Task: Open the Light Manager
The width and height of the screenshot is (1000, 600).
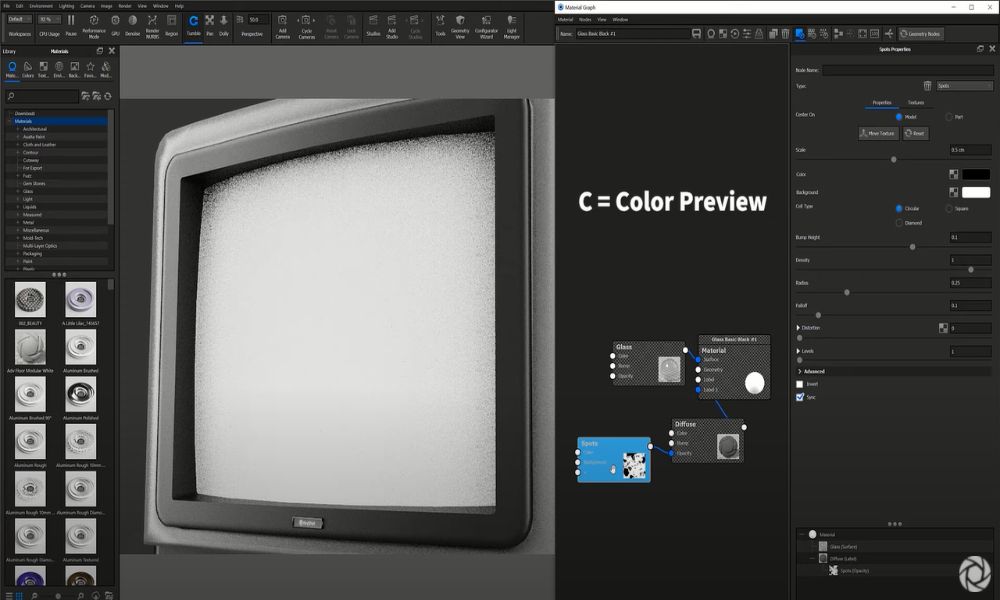Action: [x=511, y=24]
